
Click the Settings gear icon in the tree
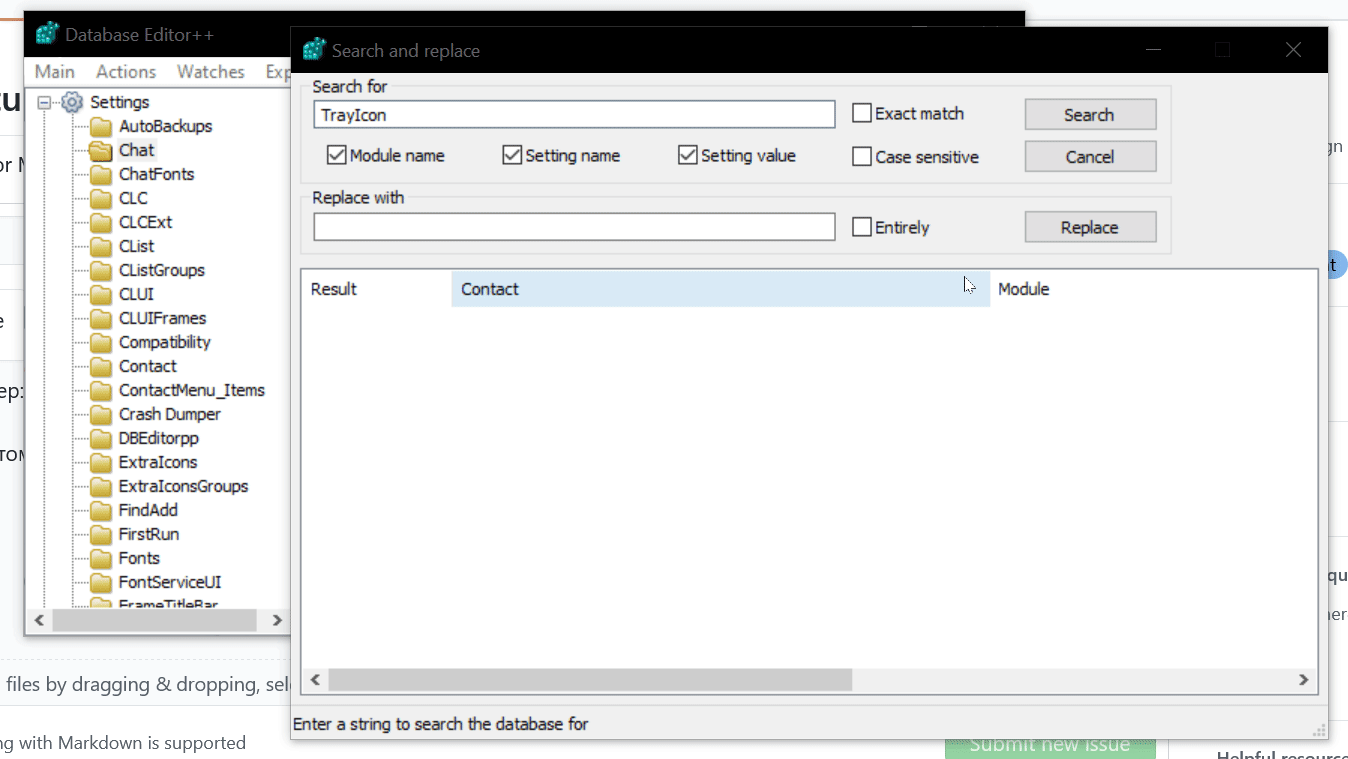[72, 102]
